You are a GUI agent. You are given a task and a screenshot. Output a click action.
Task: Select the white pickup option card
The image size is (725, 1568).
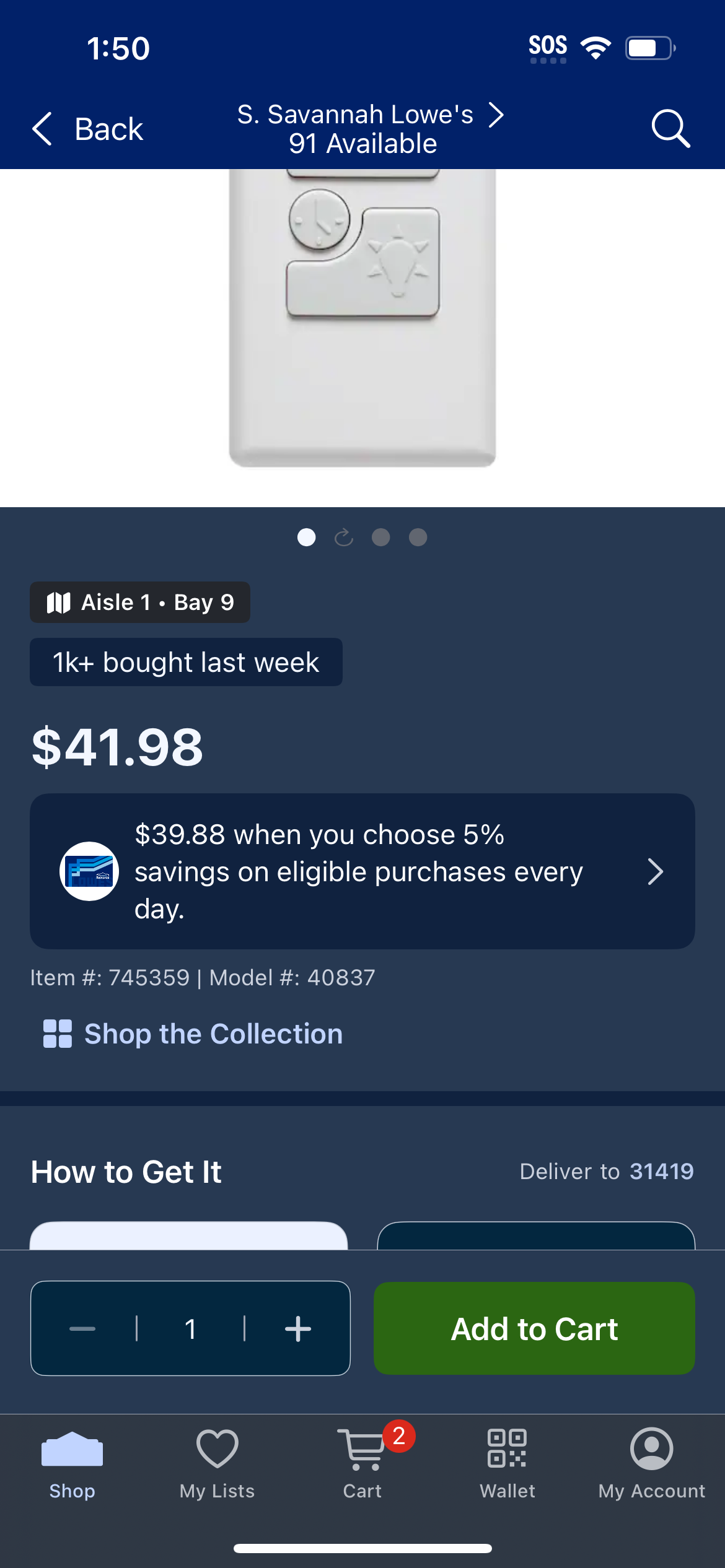tap(189, 1235)
